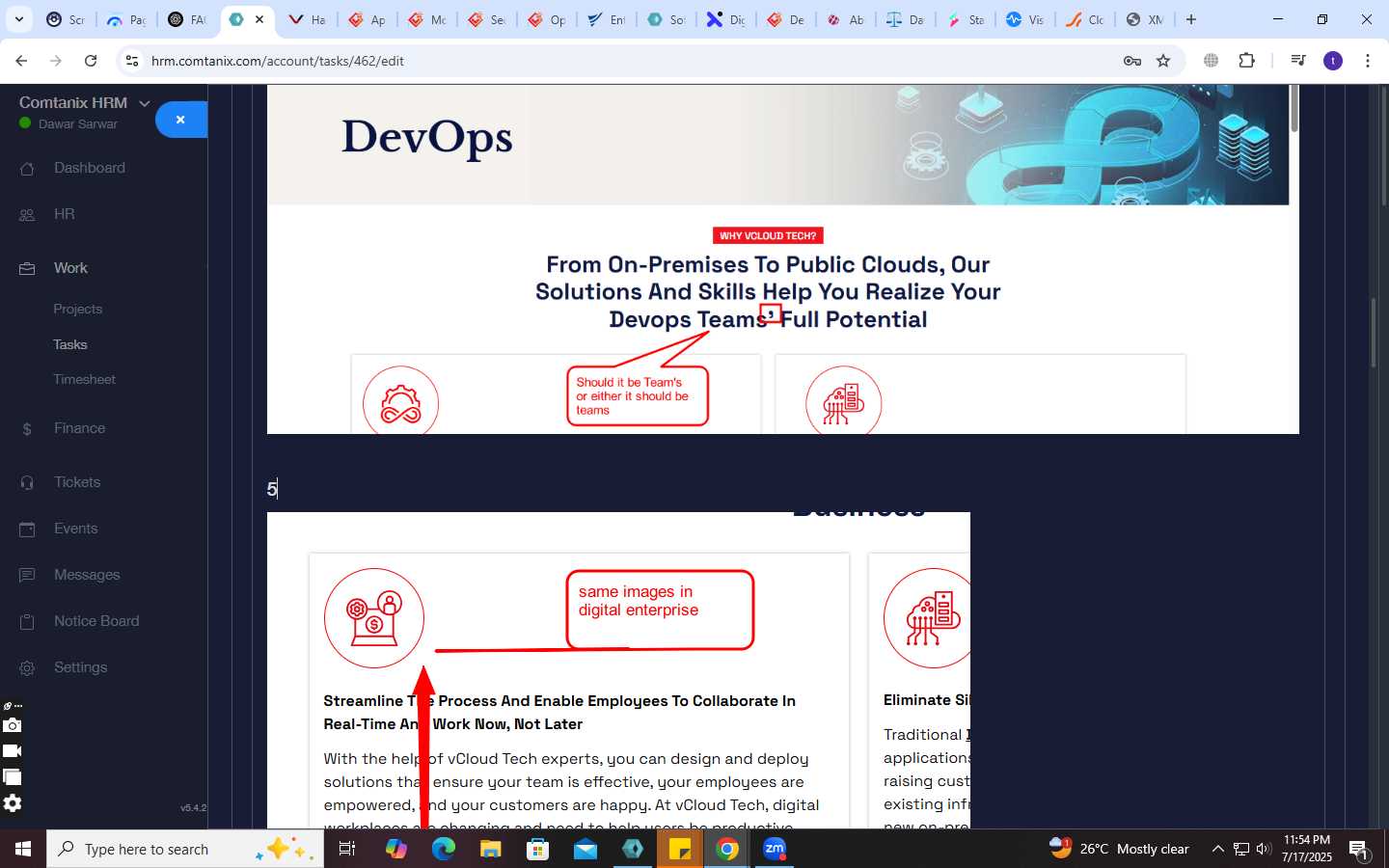Open the Extensions puzzle icon

click(1246, 61)
